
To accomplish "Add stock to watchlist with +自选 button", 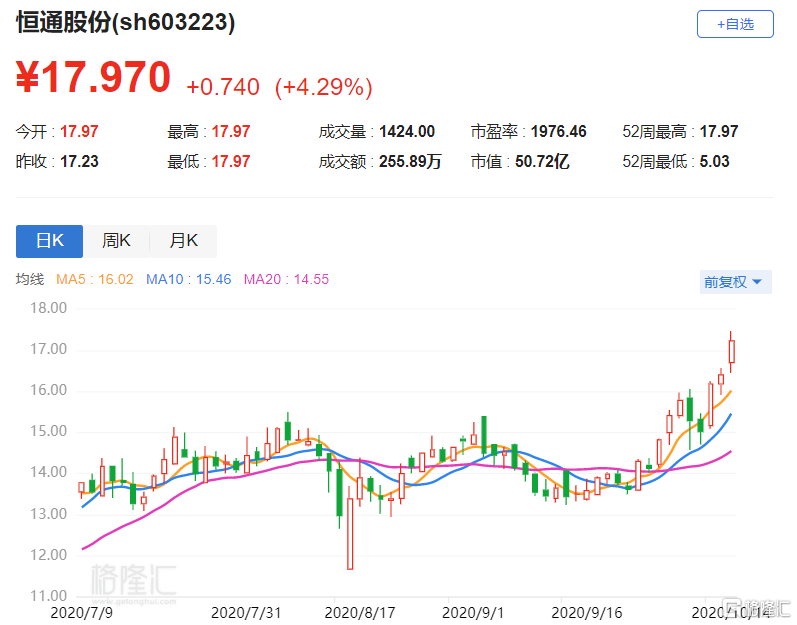I will coord(735,24).
